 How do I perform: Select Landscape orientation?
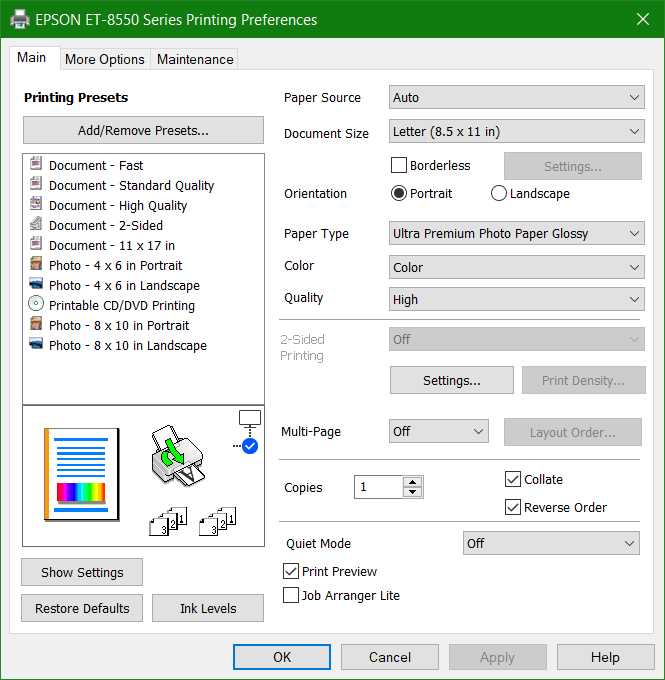point(499,193)
